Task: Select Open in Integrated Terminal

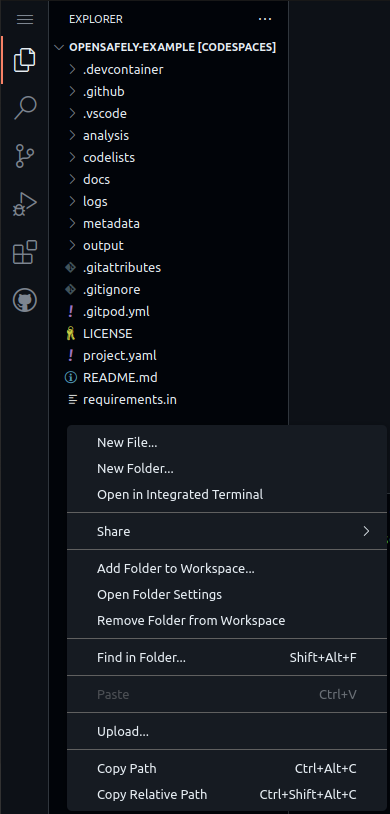Action: pos(227,494)
